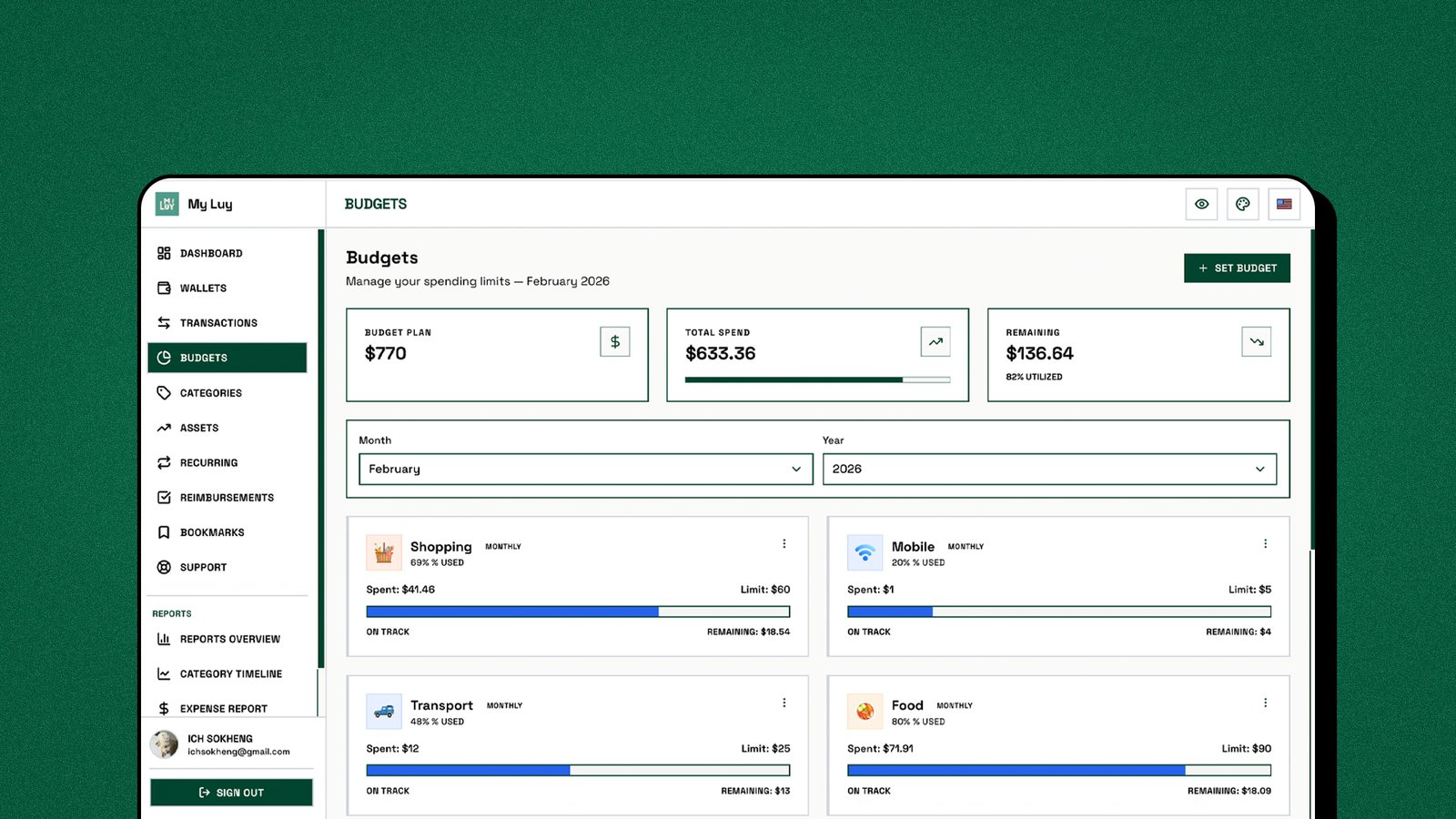Click the Shopping basket category icon
Image resolution: width=1456 pixels, height=819 pixels.
click(x=384, y=552)
